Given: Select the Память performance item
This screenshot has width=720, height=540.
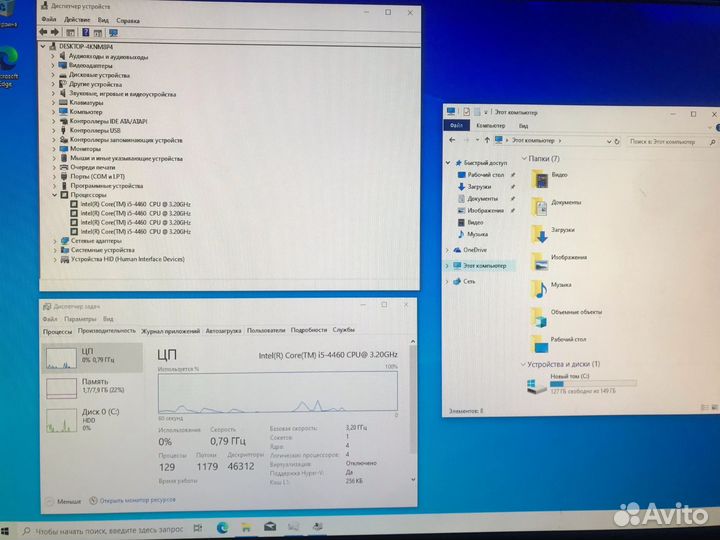Looking at the screenshot, I should coord(92,386).
